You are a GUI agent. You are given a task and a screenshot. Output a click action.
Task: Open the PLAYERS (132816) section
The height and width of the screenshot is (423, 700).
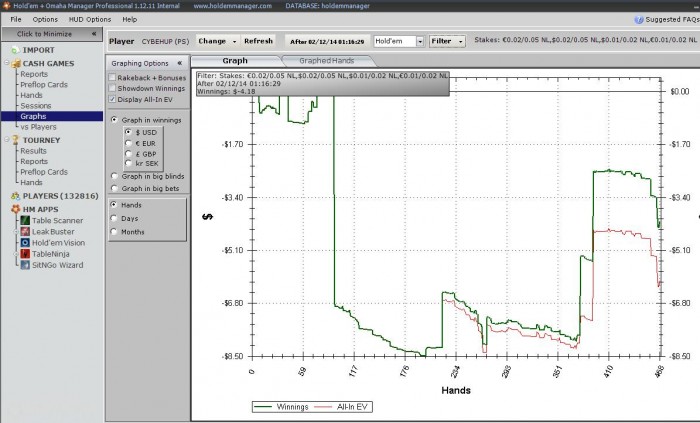click(61, 196)
